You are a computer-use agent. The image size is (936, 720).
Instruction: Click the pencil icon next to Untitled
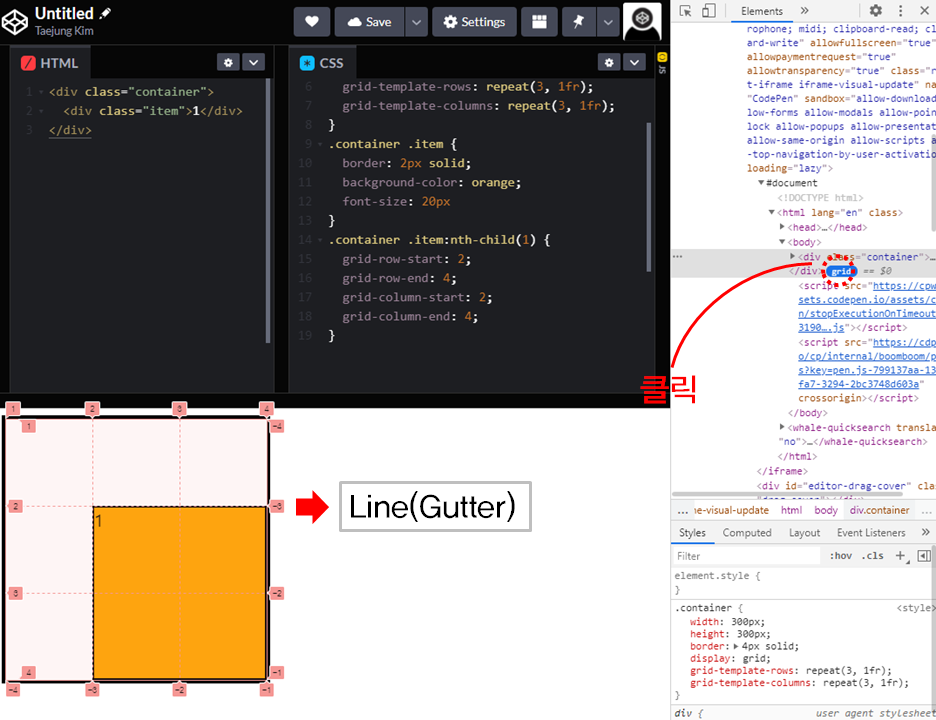[x=106, y=13]
